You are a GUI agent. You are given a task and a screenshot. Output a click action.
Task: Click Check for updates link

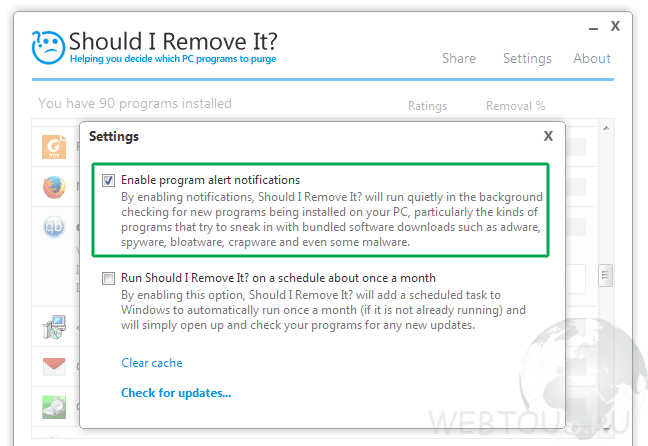[x=176, y=393]
